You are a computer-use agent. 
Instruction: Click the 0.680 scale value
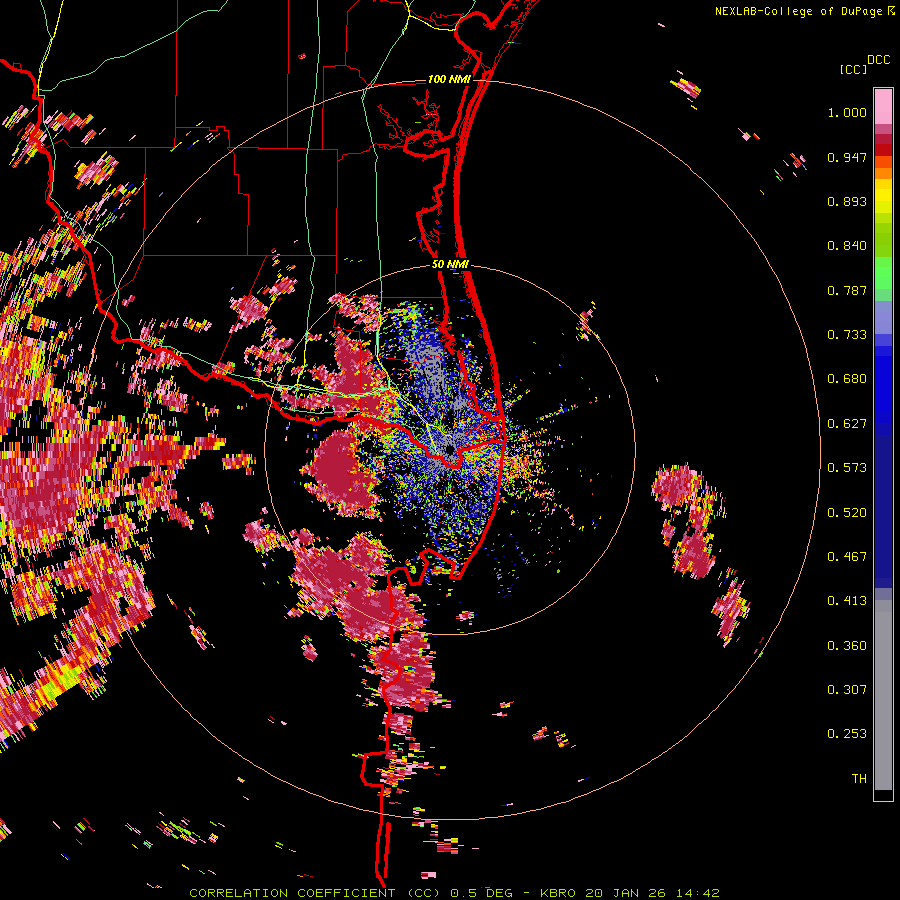pos(847,379)
